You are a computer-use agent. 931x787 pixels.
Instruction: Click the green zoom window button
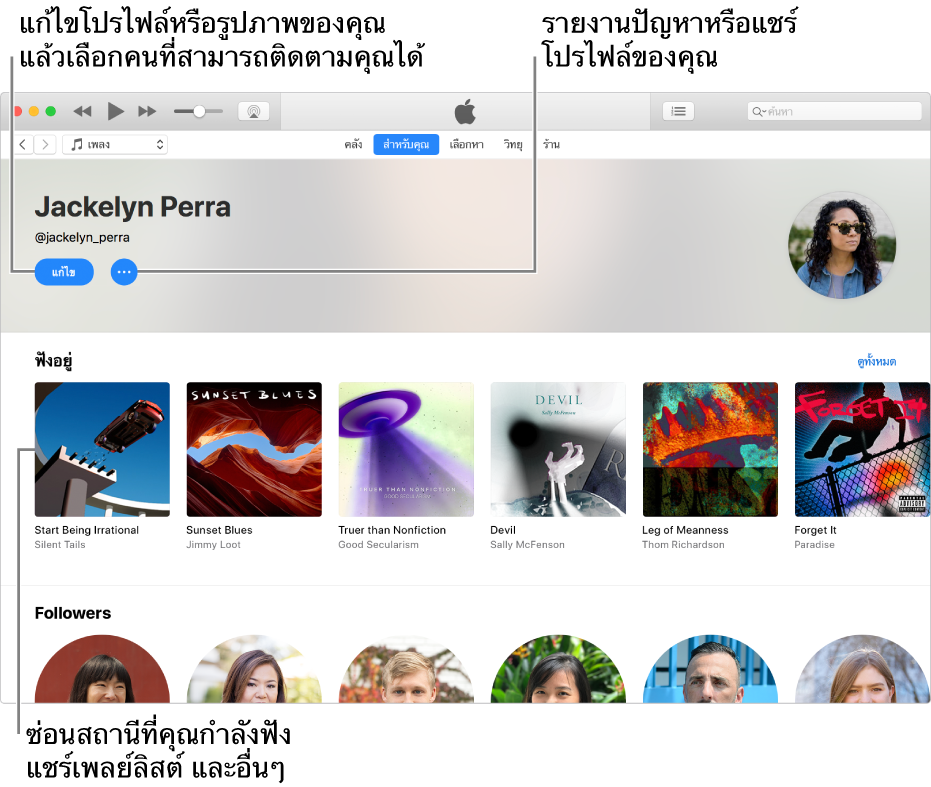click(x=50, y=111)
